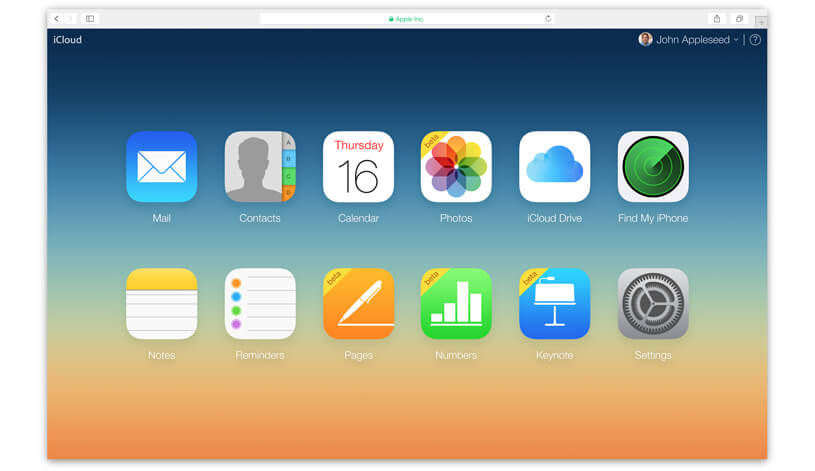The image size is (815, 471).
Task: Open the Mail app icon
Action: click(x=162, y=167)
